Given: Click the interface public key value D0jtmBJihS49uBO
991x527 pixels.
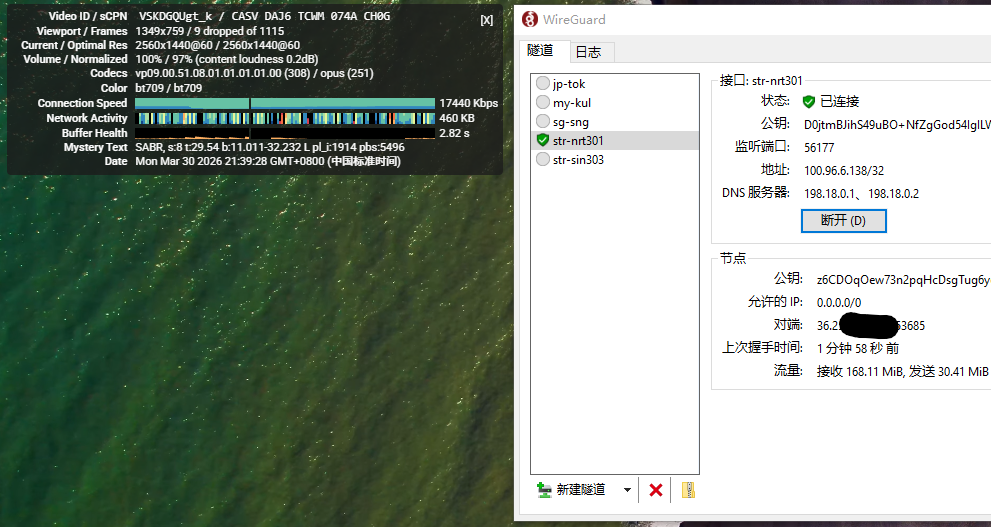Looking at the screenshot, I should tap(897, 124).
